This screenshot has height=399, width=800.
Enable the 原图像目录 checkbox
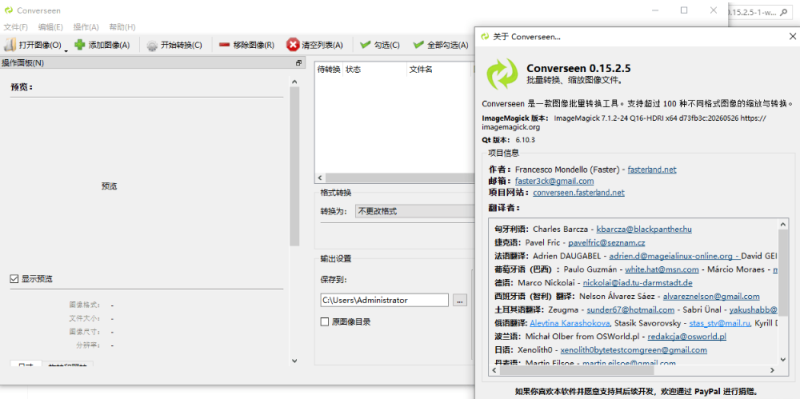(x=324, y=321)
